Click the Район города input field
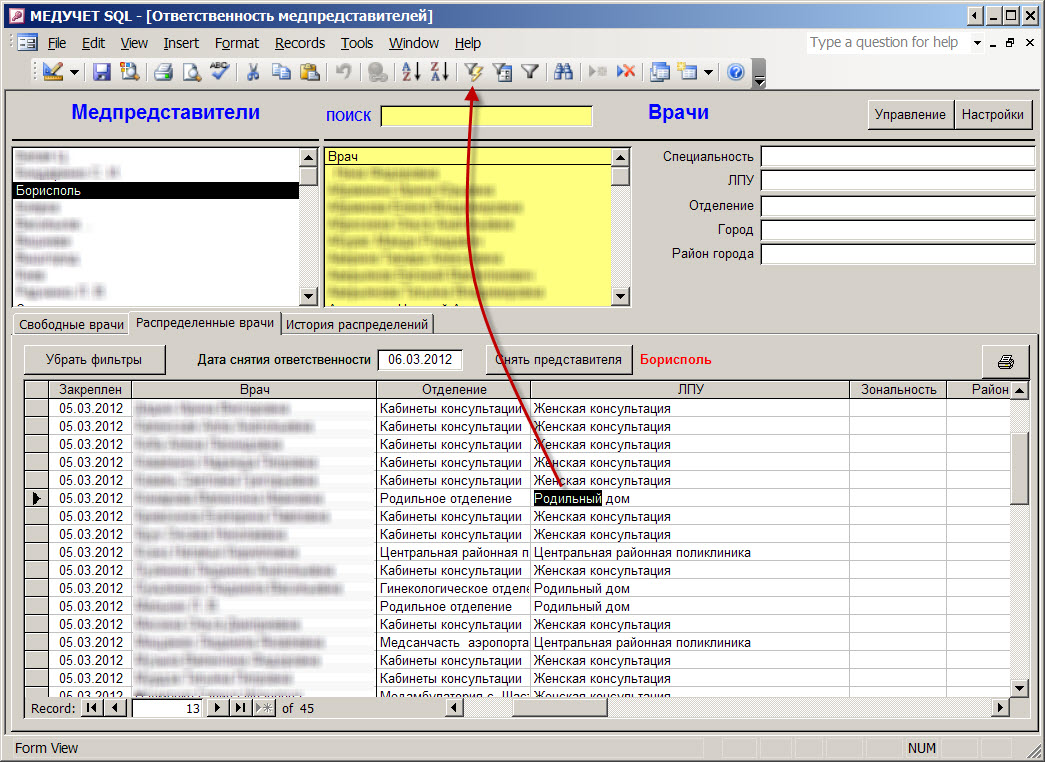 [x=897, y=254]
